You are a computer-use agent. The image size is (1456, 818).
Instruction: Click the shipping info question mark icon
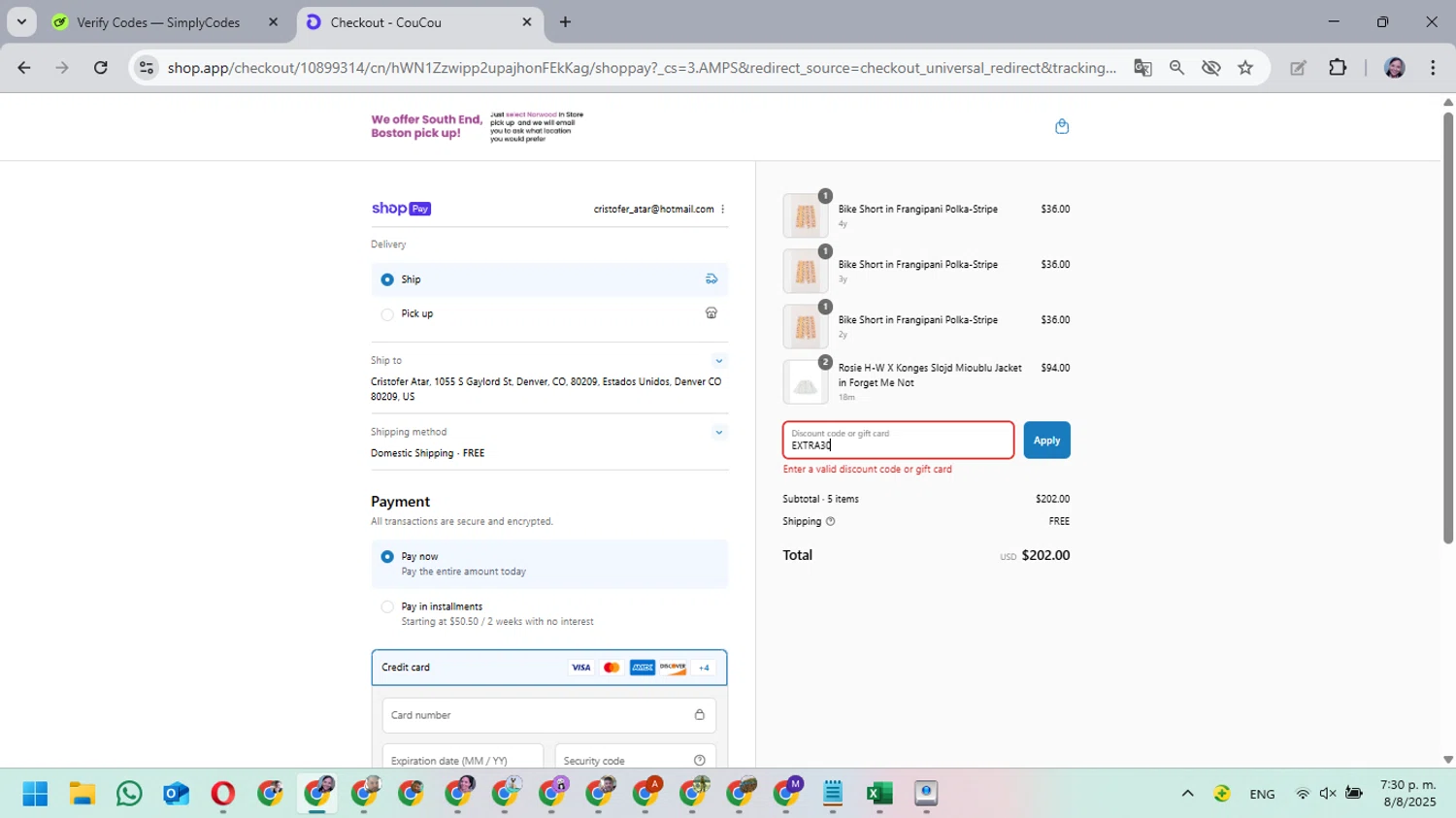pos(830,521)
